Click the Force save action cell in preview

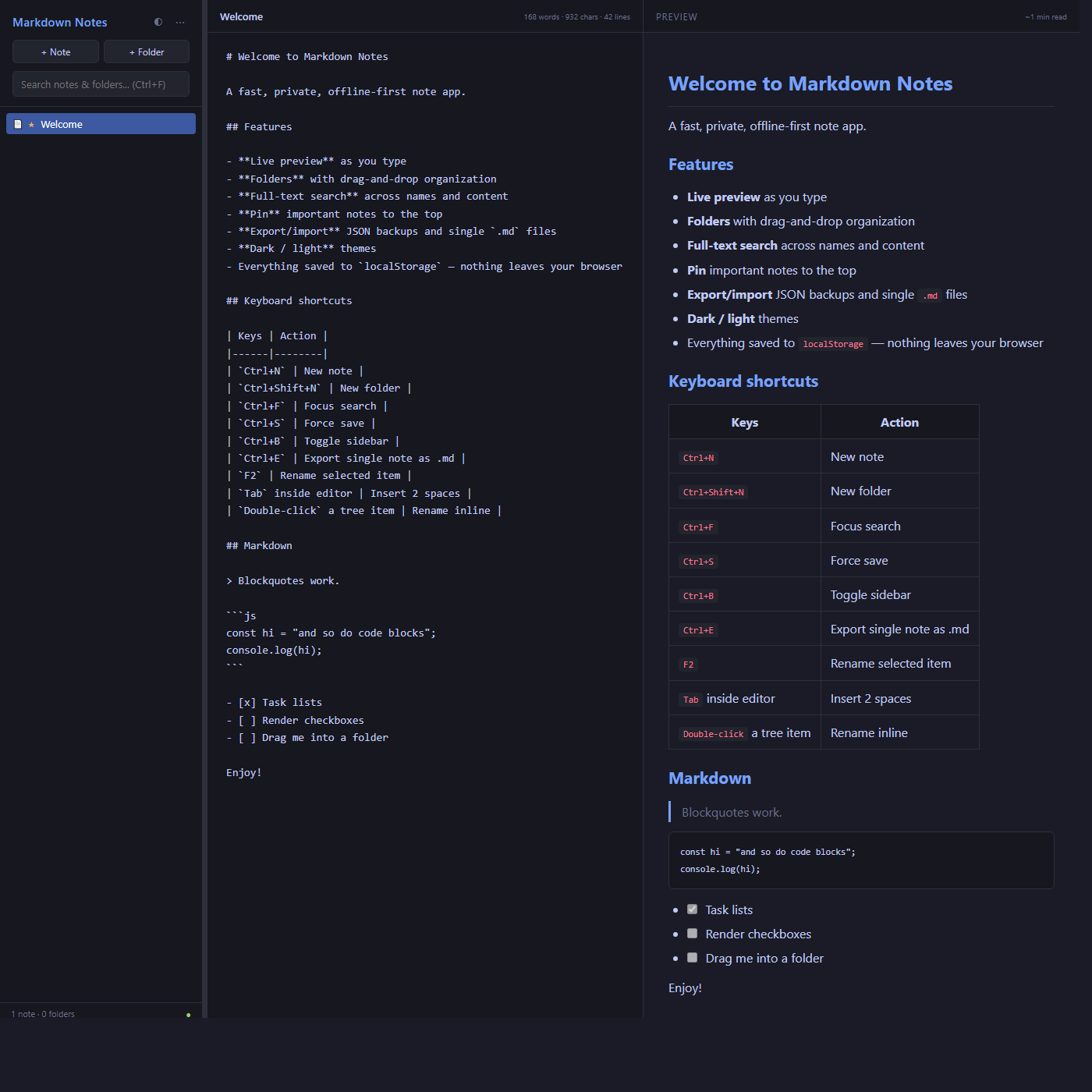pyautogui.click(x=899, y=560)
